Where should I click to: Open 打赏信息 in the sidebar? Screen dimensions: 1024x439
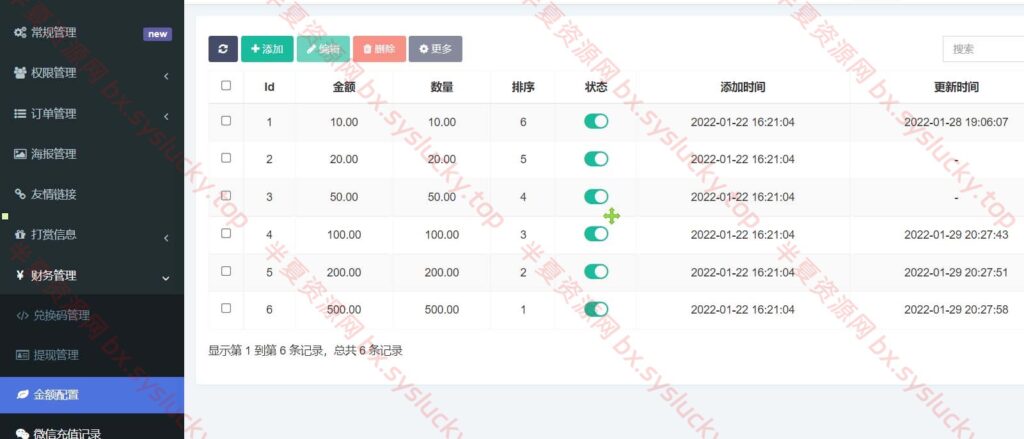91,235
